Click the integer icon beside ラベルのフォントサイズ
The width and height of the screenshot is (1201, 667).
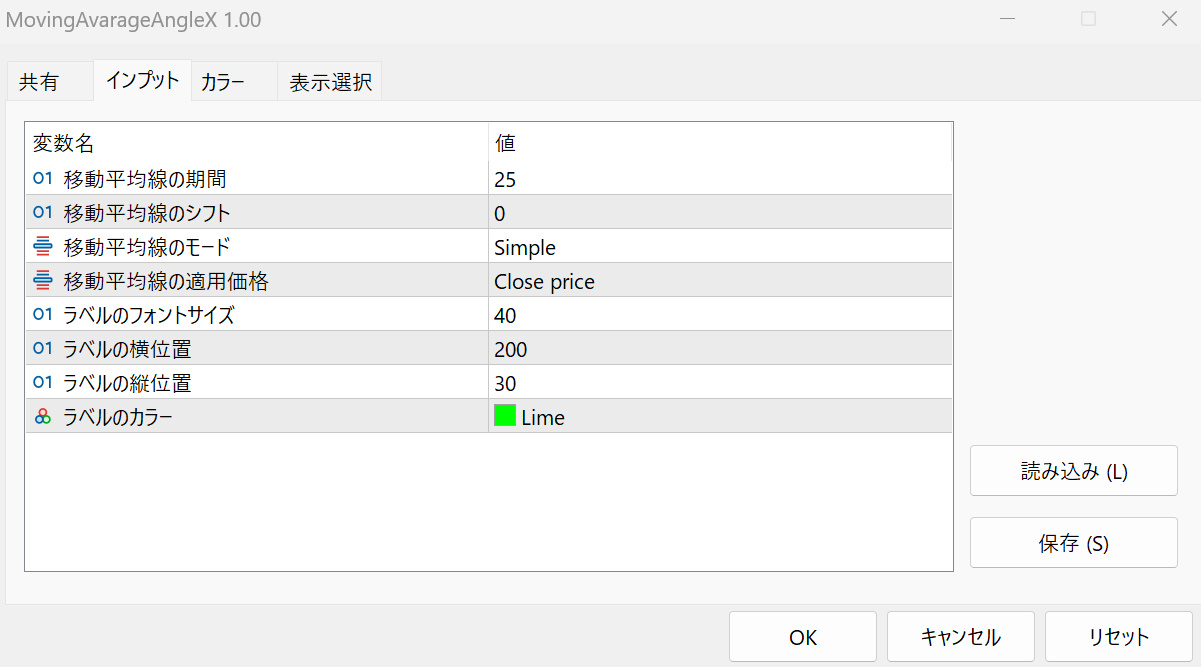click(x=42, y=315)
